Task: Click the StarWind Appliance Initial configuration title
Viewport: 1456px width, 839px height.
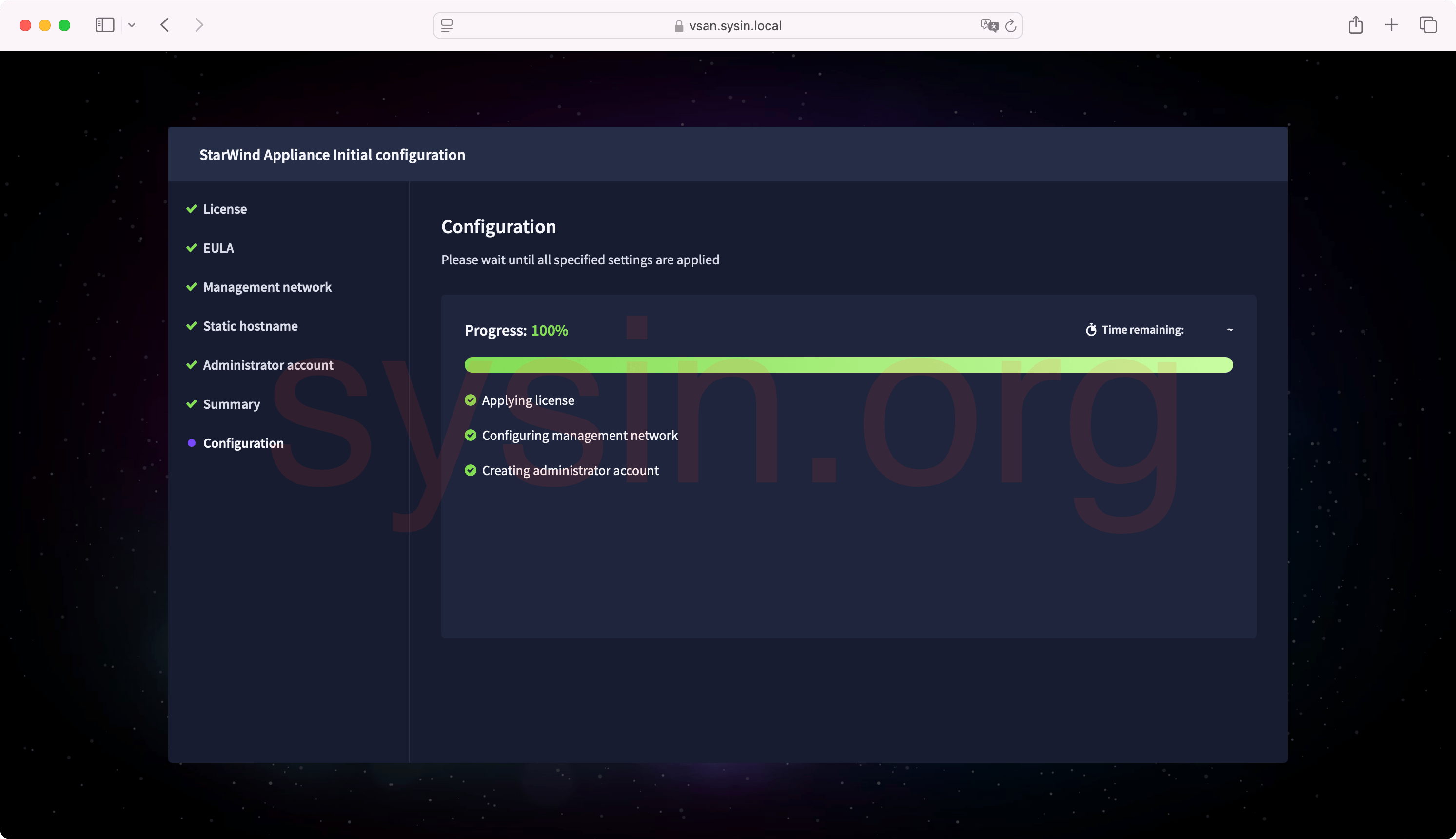Action: pyautogui.click(x=333, y=155)
